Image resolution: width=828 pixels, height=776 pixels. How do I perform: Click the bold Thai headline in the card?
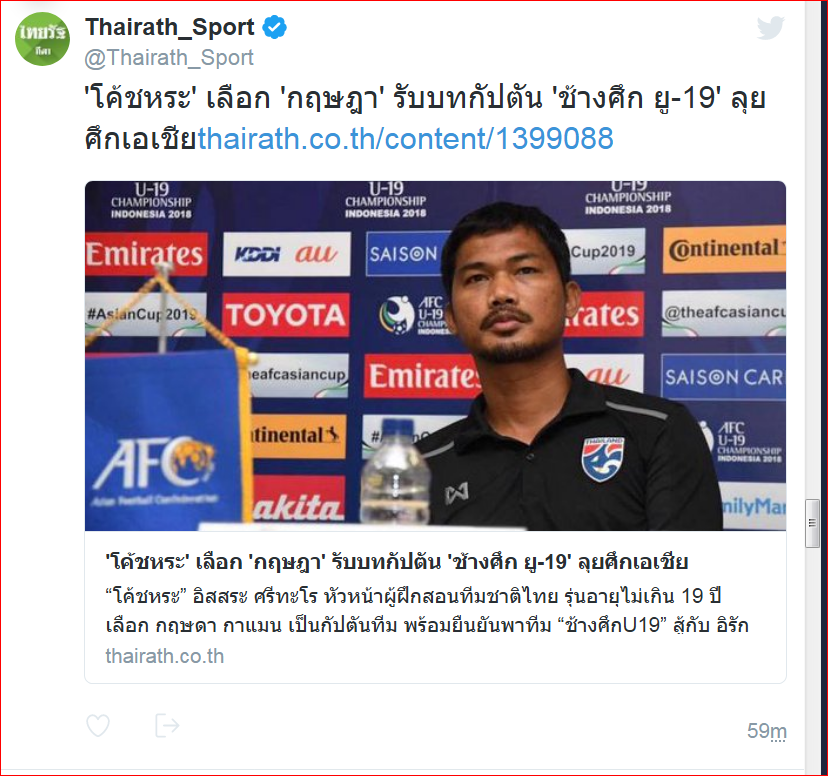(397, 562)
